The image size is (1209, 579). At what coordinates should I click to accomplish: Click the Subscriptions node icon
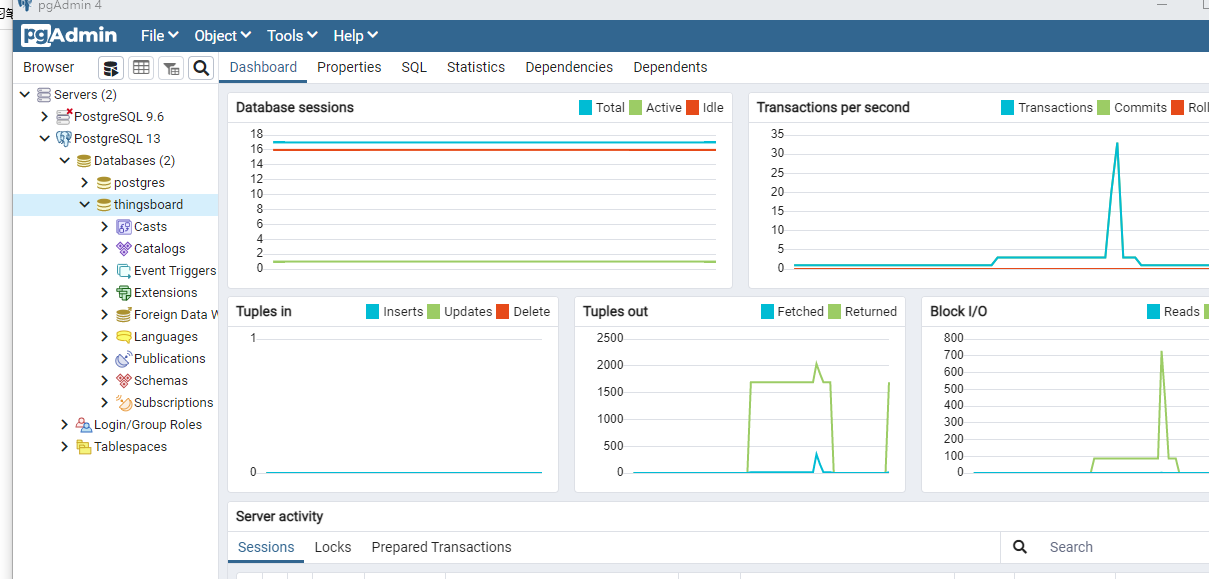(x=124, y=403)
